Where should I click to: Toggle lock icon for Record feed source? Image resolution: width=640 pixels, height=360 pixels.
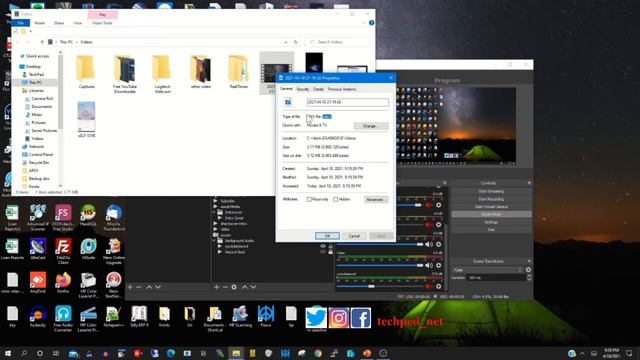(x=331, y=252)
